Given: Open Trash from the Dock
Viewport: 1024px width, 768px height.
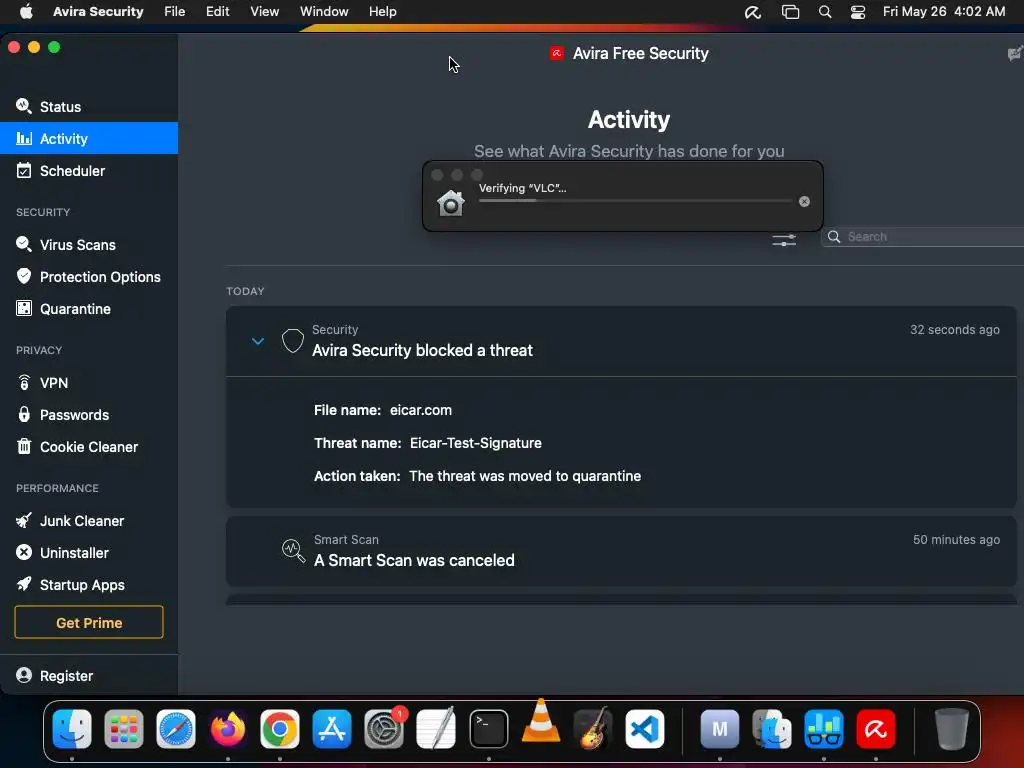Looking at the screenshot, I should [x=952, y=729].
